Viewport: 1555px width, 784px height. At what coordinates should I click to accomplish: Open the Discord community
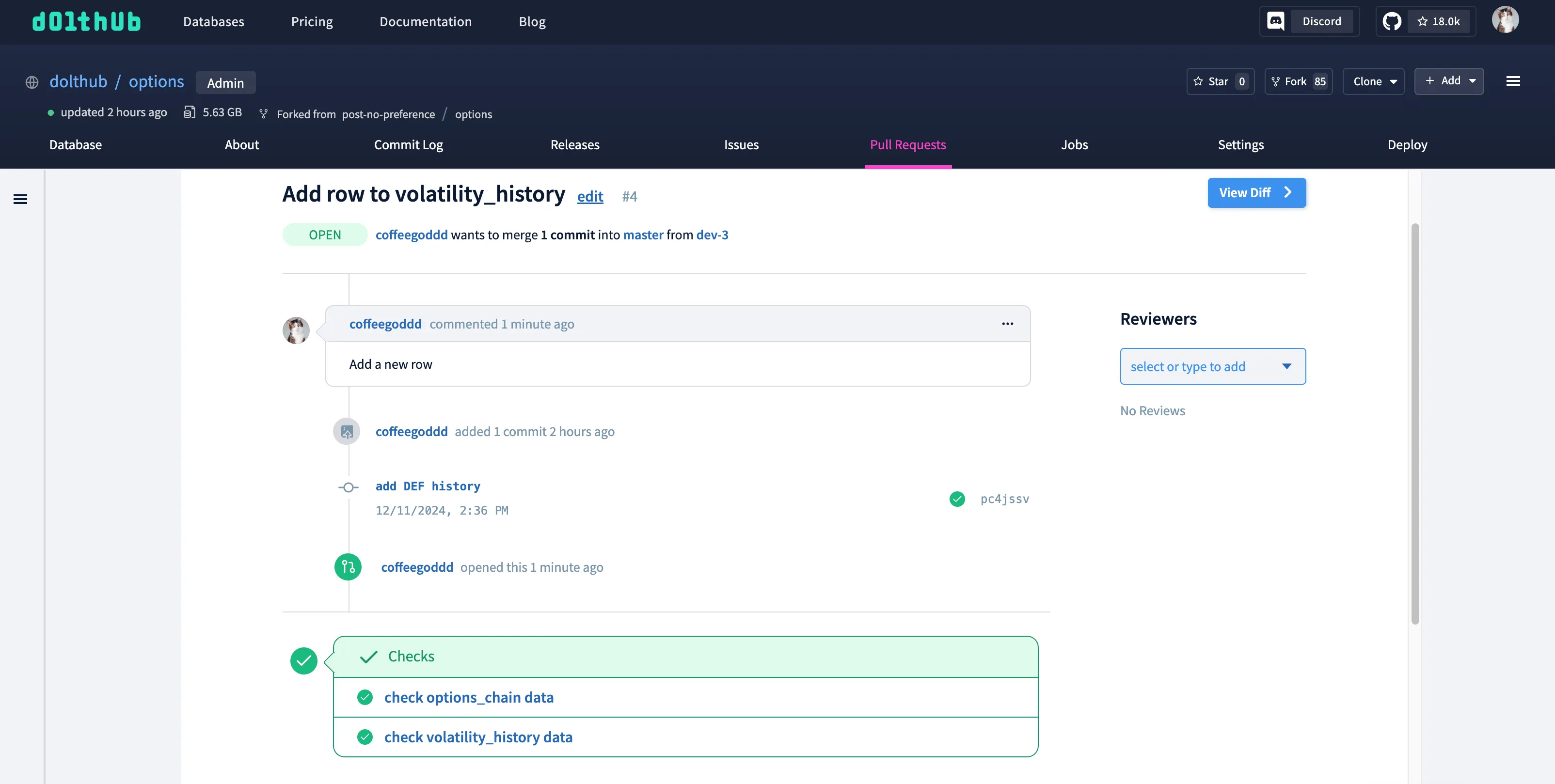click(x=1309, y=20)
